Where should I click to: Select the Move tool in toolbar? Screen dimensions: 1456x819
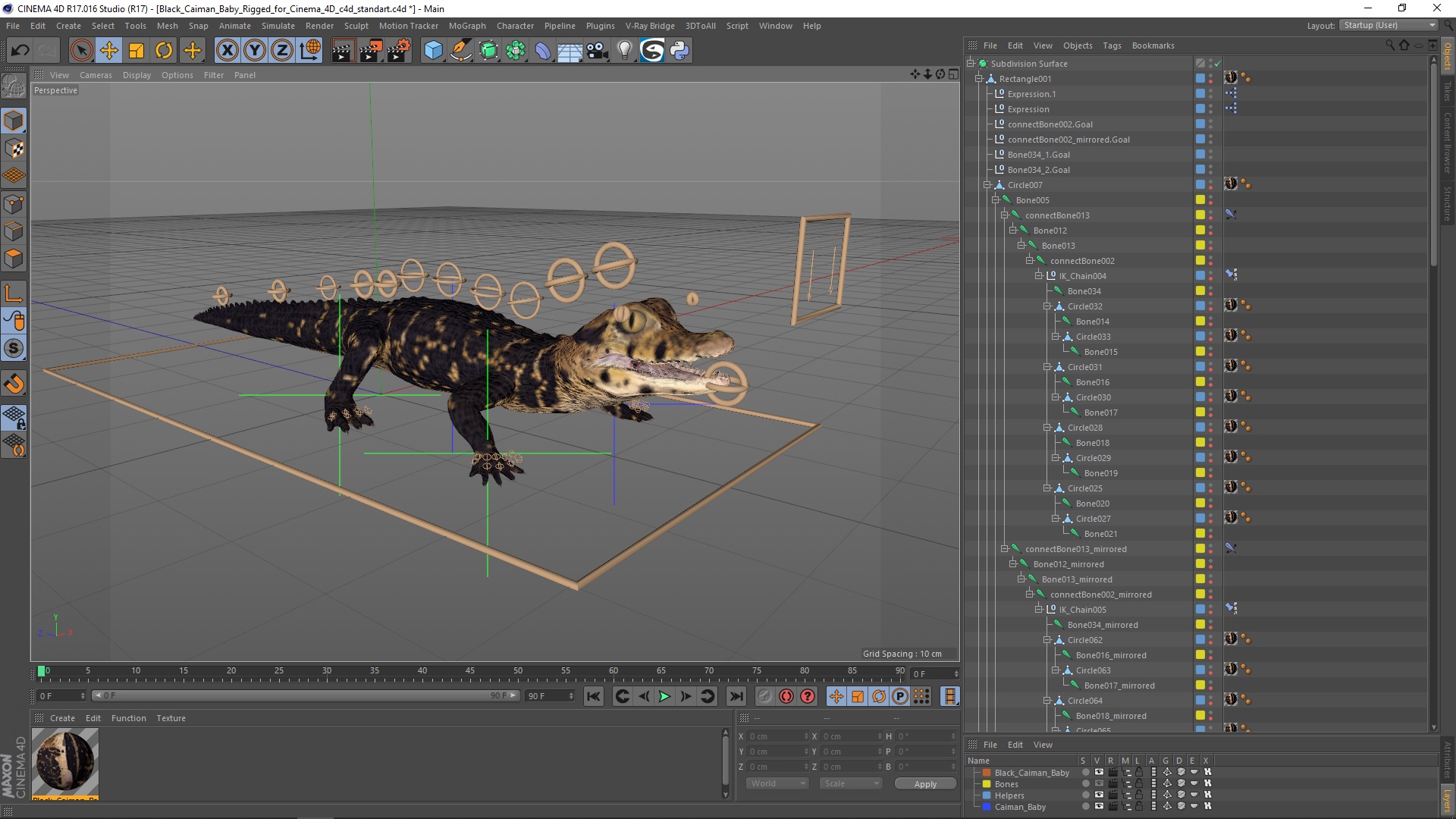pyautogui.click(x=108, y=49)
